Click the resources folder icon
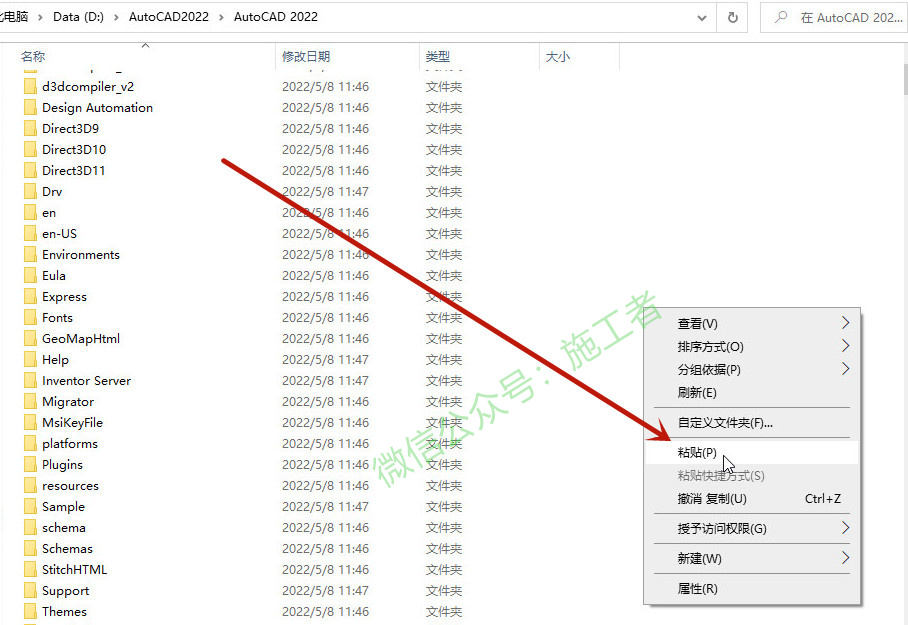Viewport: 908px width, 625px height. (x=31, y=485)
